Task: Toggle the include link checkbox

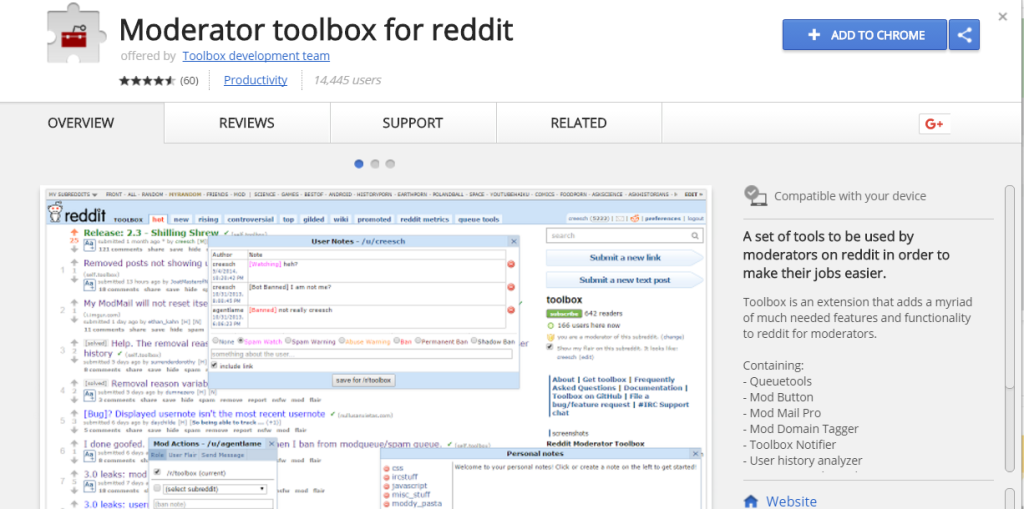Action: (216, 366)
